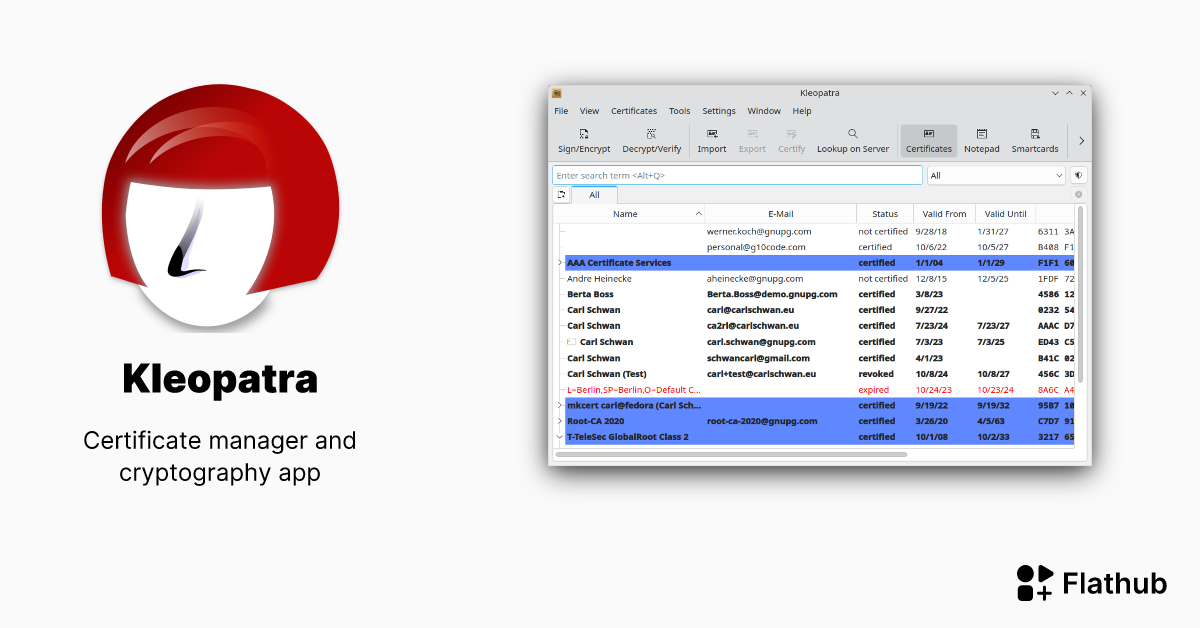This screenshot has height=628, width=1200.
Task: Open the Notepad view
Action: point(982,141)
